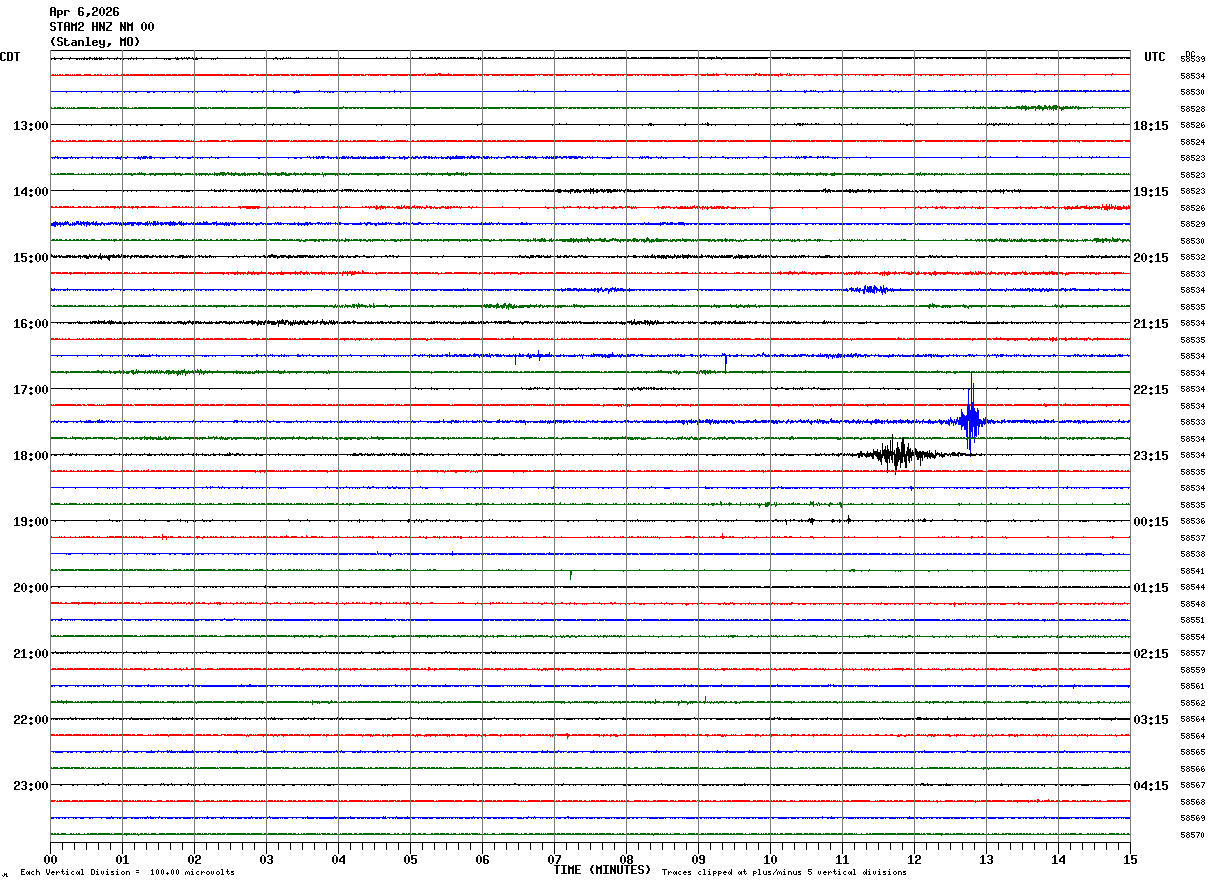This screenshot has height=886, width=1210.
Task: Click the CDT timezone label
Action: (x=10, y=57)
